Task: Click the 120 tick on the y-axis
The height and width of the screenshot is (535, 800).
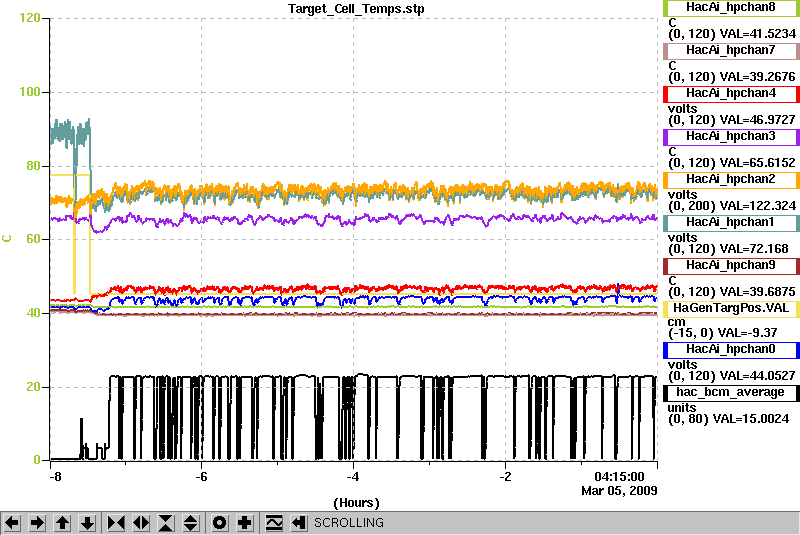Action: pos(30,18)
